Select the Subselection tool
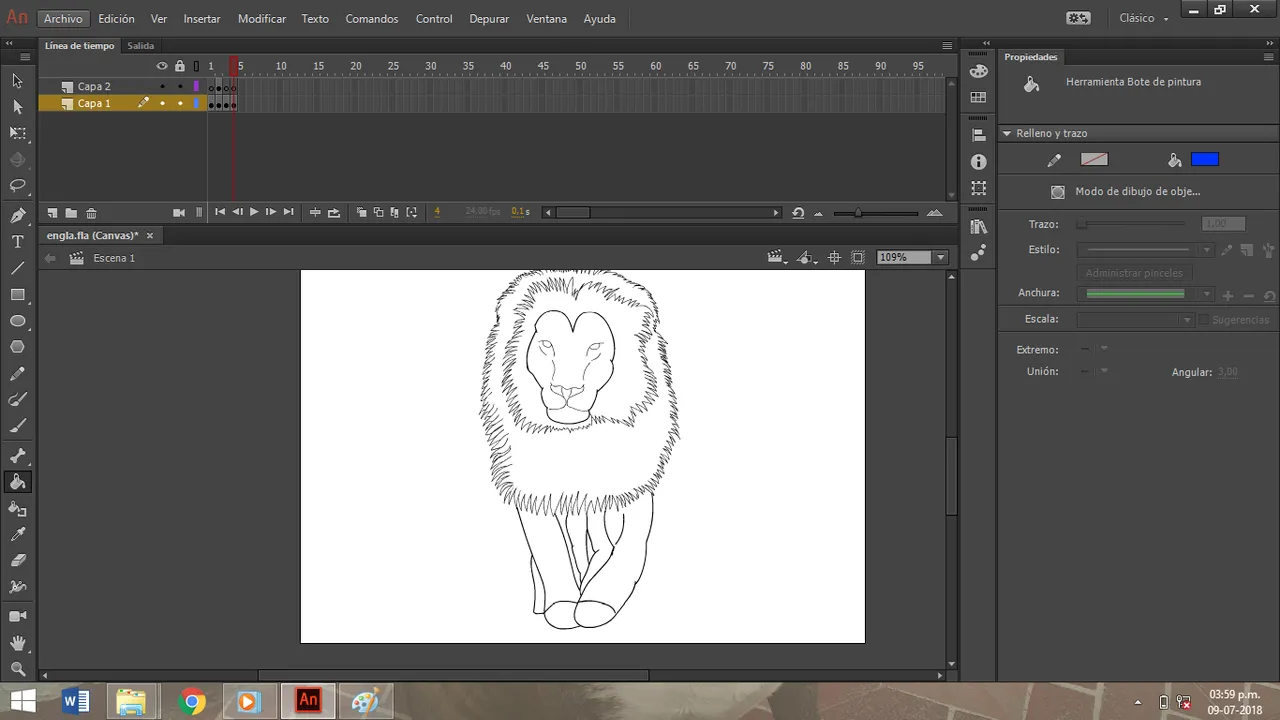The image size is (1280, 720). 17,106
